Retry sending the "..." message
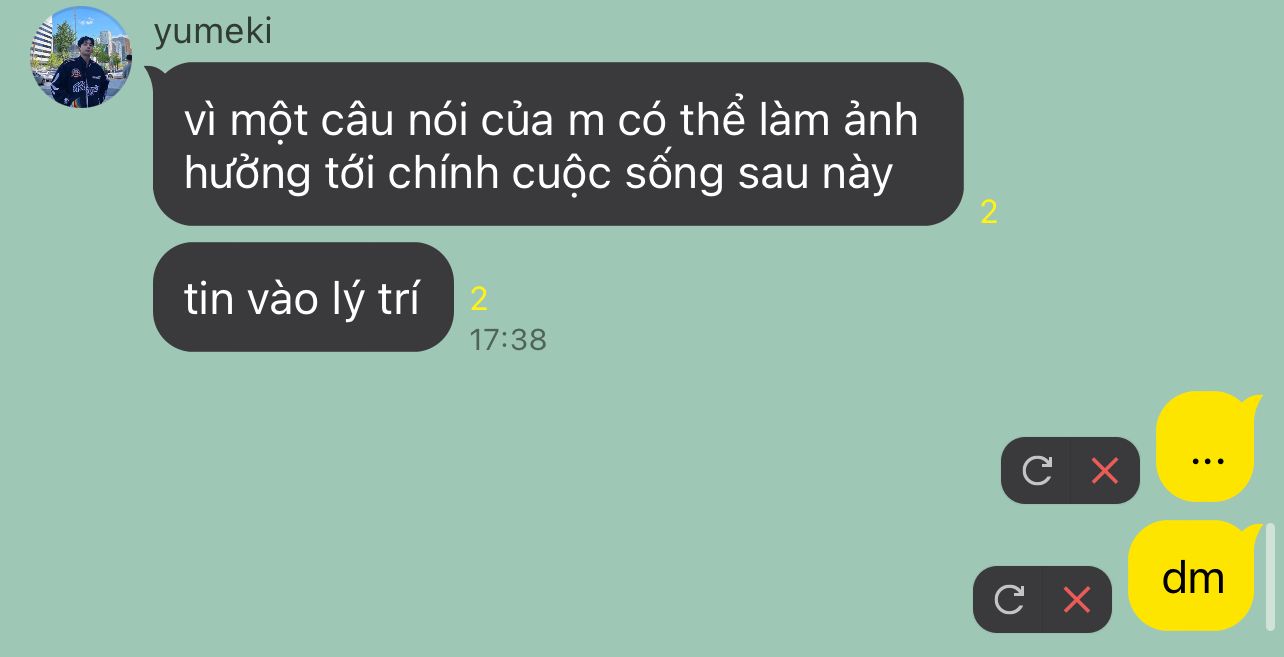The image size is (1284, 657). point(1036,470)
